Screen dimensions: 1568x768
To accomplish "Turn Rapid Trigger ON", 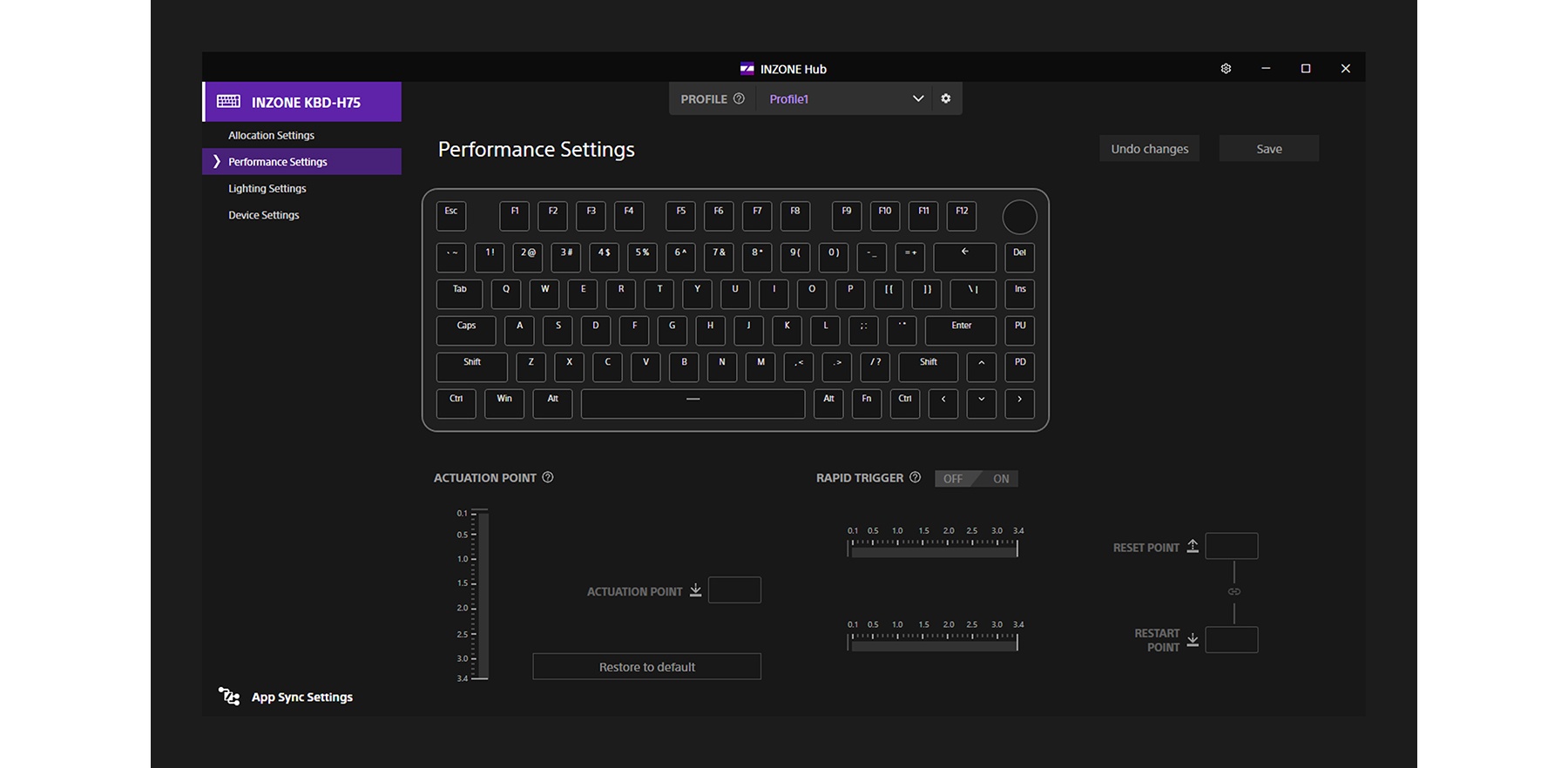I will [x=1000, y=479].
